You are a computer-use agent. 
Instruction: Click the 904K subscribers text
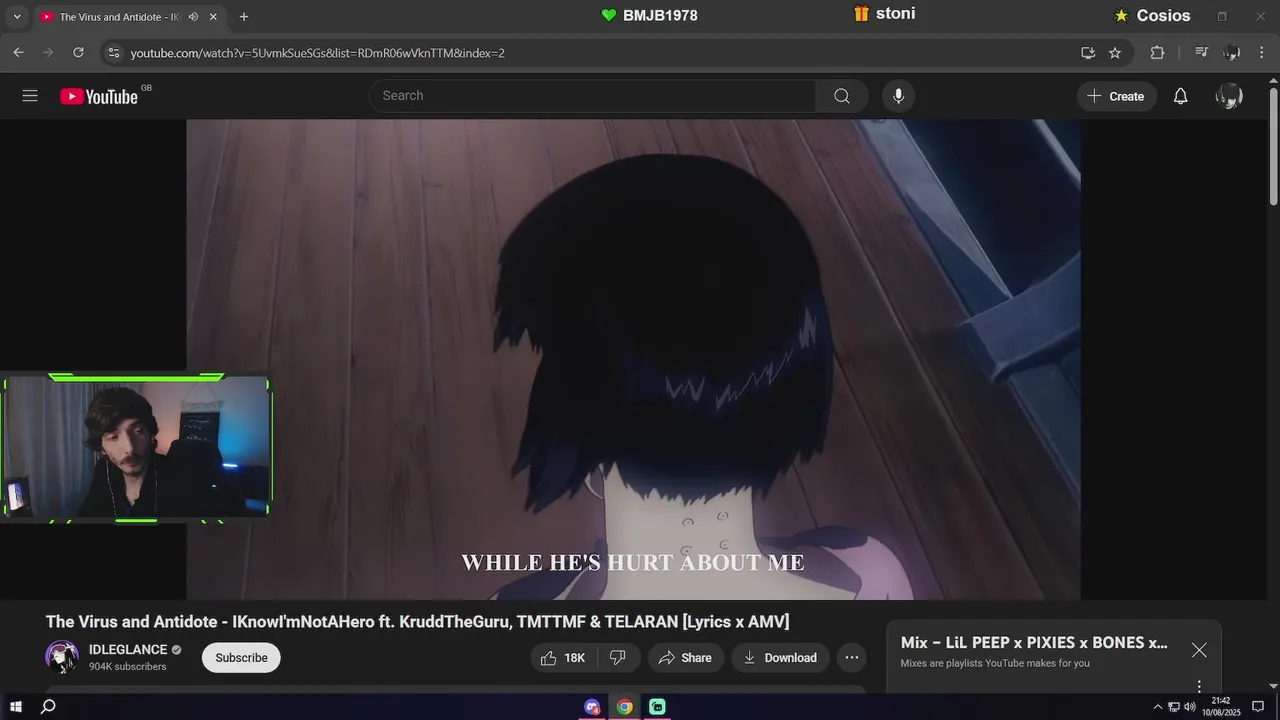click(x=127, y=667)
